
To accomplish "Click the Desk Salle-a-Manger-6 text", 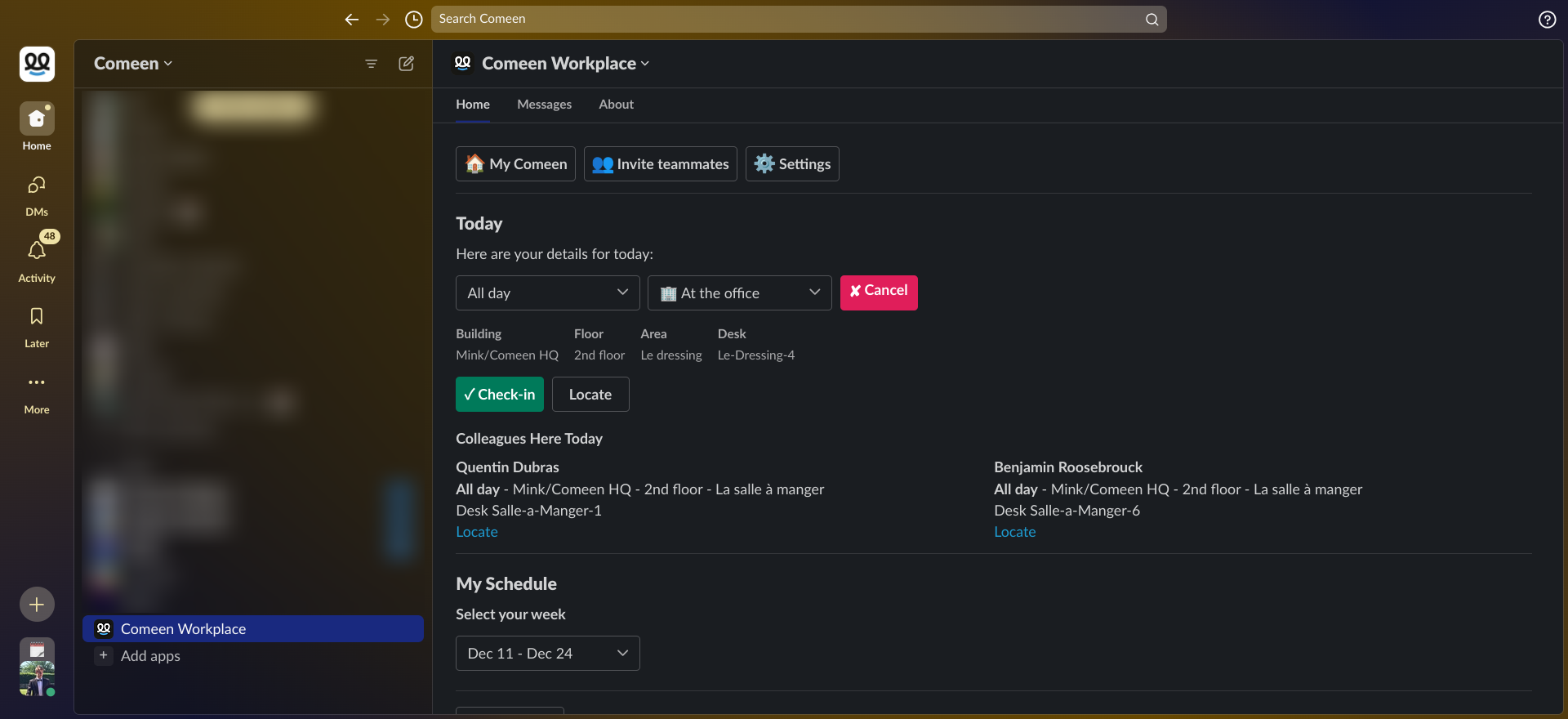I will 1067,511.
